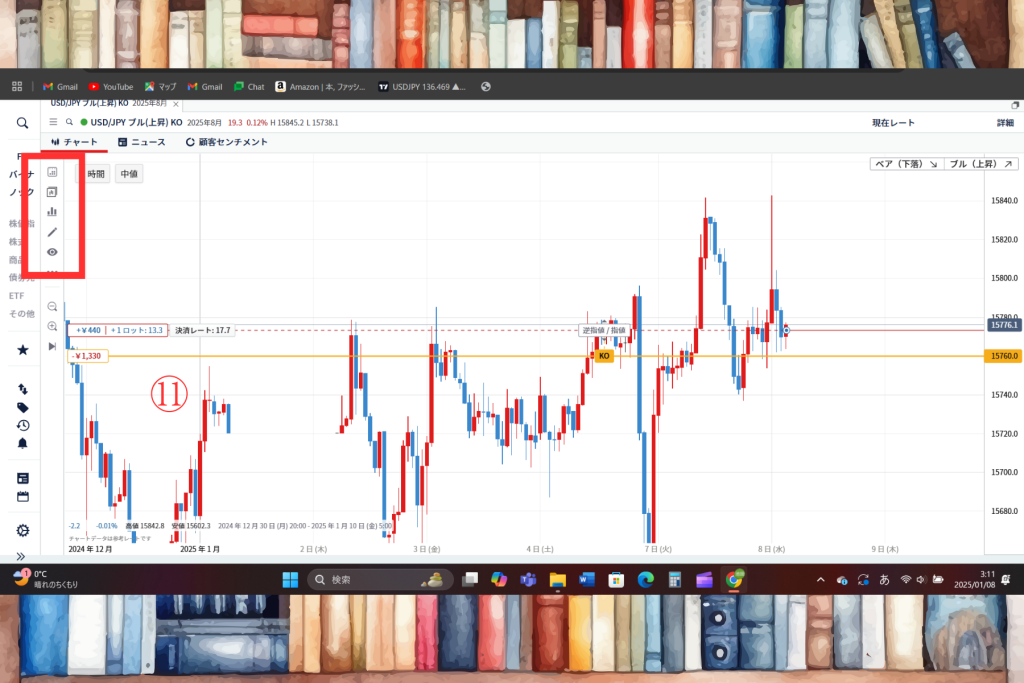Open the sidebar settings gear
Screen dimensions: 1024x683
tap(22, 530)
